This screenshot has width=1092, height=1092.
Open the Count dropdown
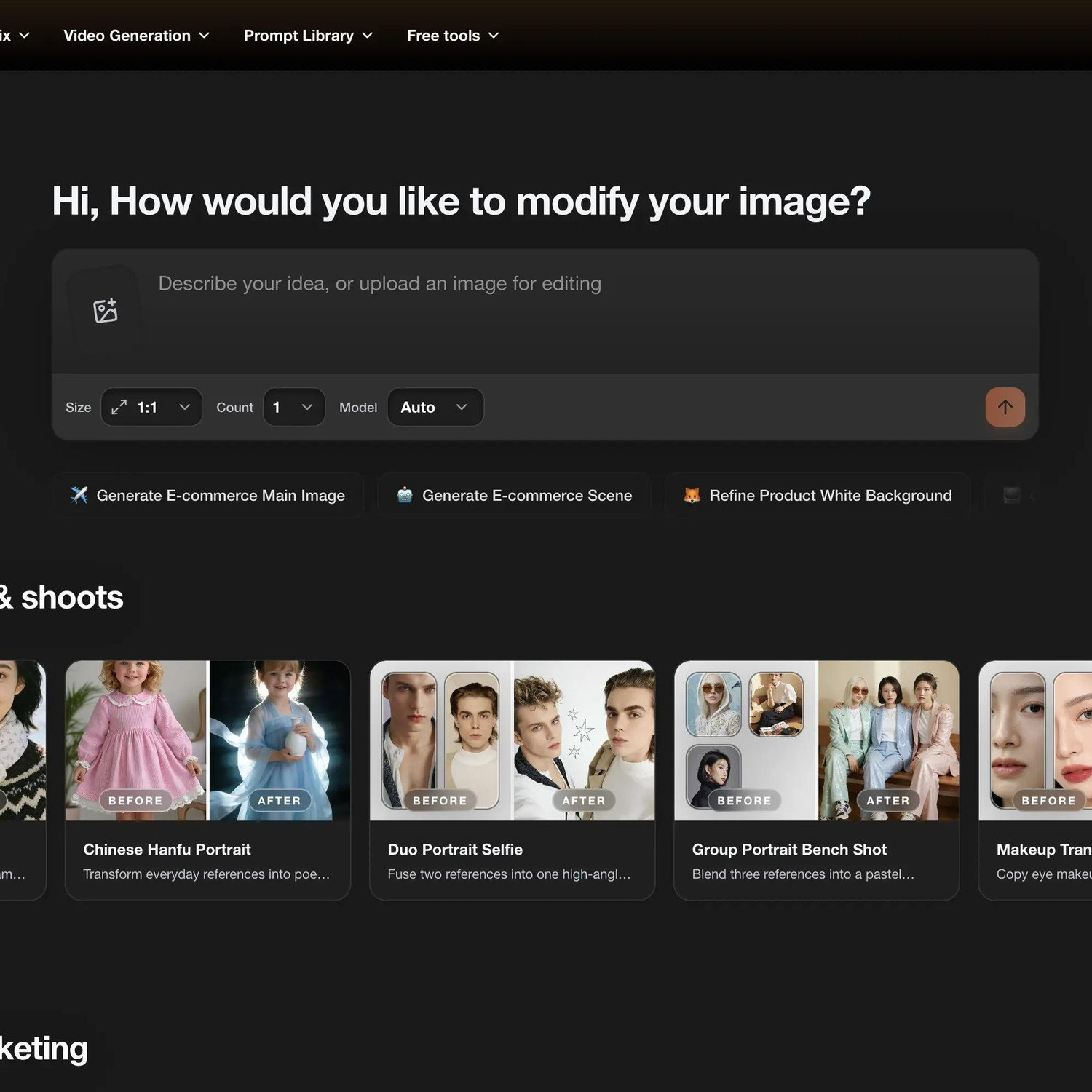[x=294, y=407]
